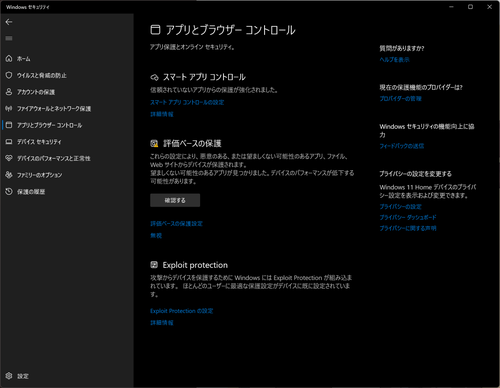Go back using the back arrow
500x388 pixels.
tap(9, 22)
